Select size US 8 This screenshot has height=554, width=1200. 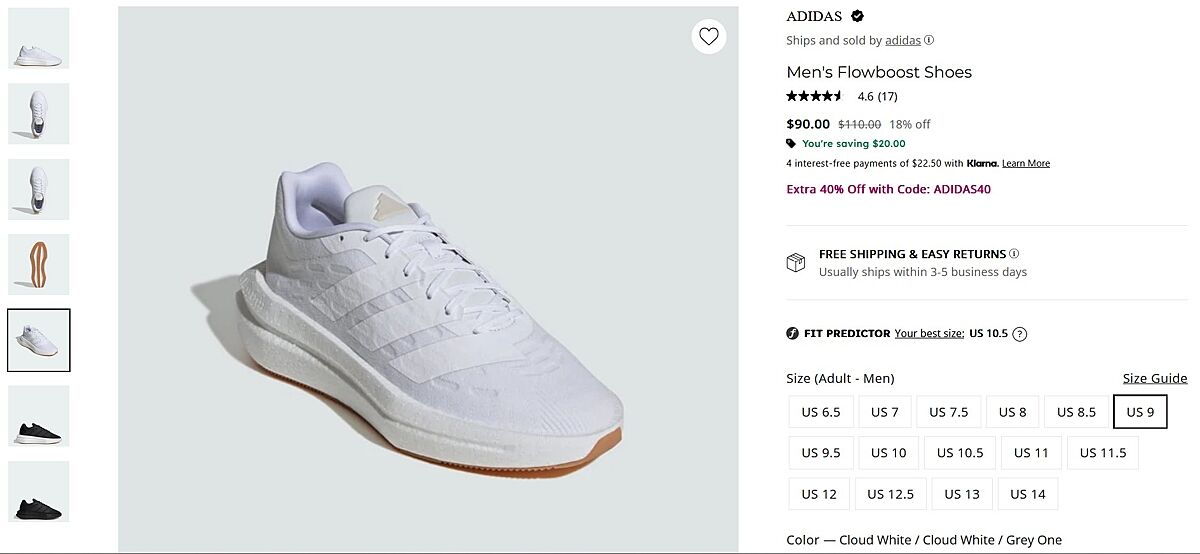(x=1012, y=412)
